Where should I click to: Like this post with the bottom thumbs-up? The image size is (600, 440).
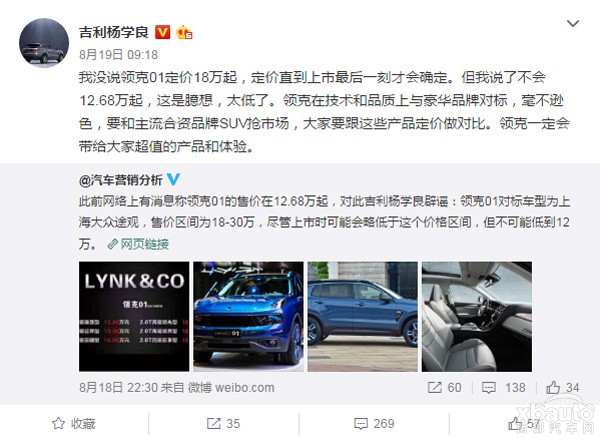(x=524, y=424)
